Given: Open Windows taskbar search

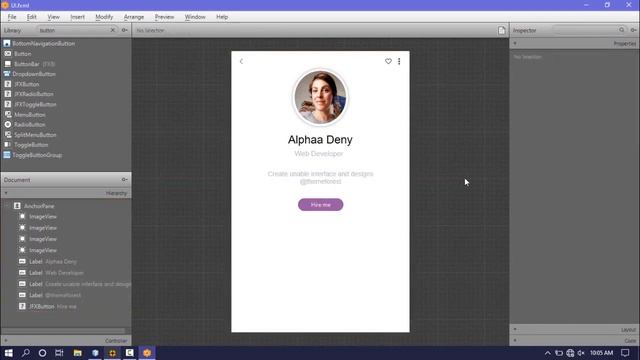Looking at the screenshot, I should click(x=26, y=353).
